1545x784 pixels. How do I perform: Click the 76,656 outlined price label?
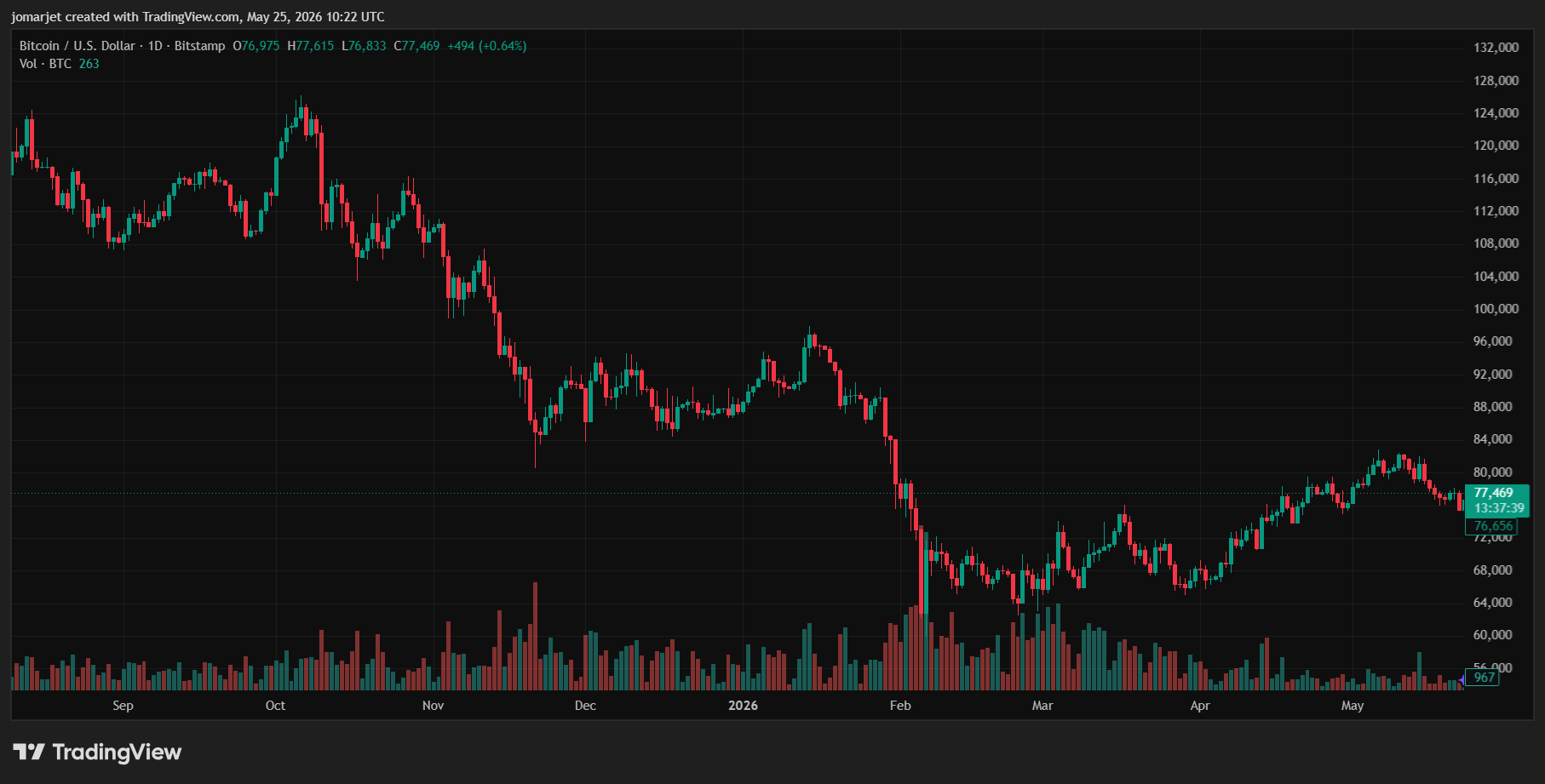pyautogui.click(x=1491, y=526)
